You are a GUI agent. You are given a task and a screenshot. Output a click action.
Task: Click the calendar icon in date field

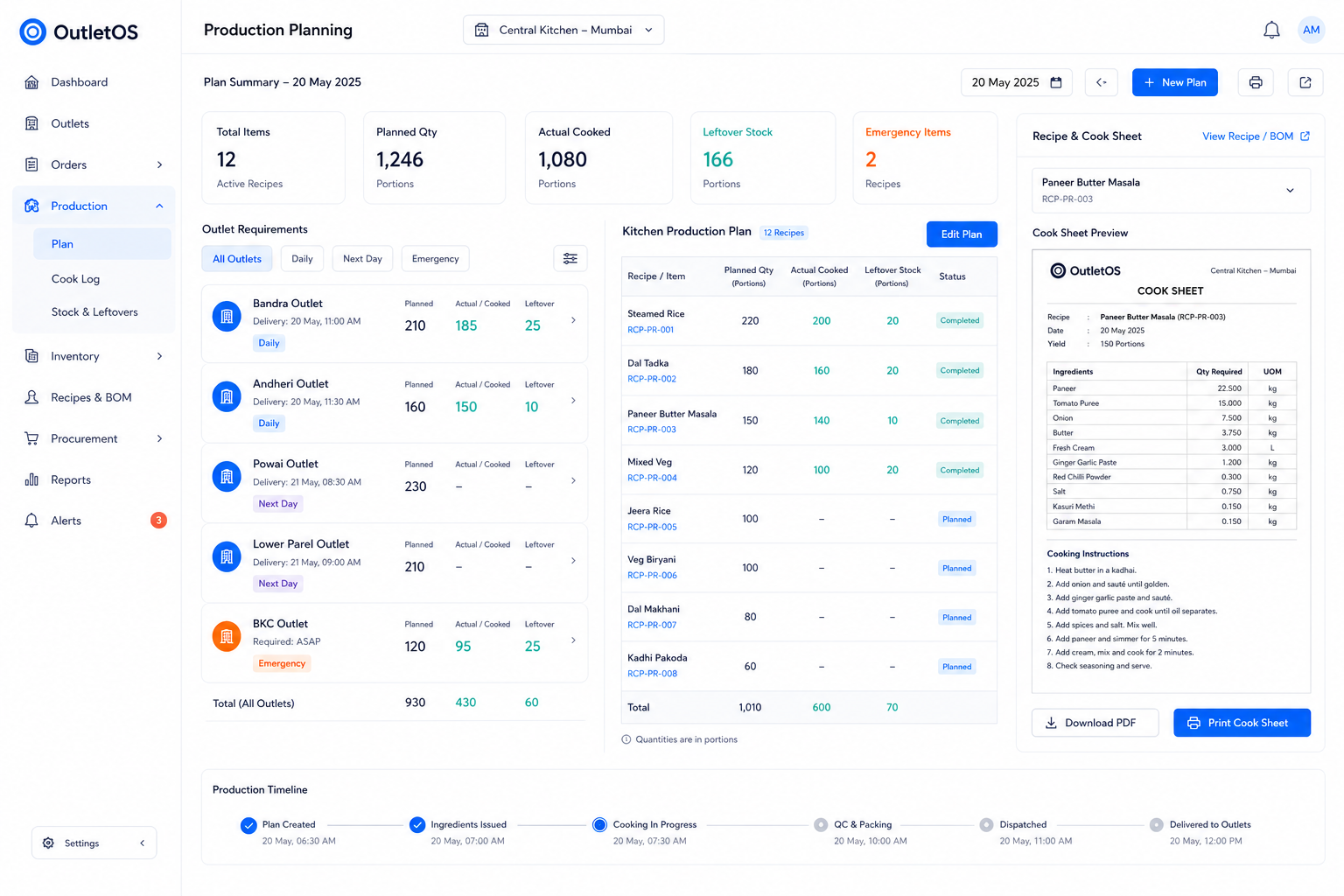click(x=1056, y=82)
